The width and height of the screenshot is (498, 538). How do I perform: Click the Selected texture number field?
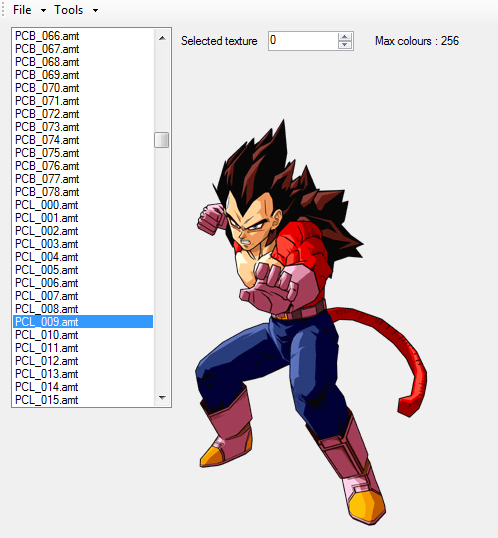pyautogui.click(x=303, y=41)
